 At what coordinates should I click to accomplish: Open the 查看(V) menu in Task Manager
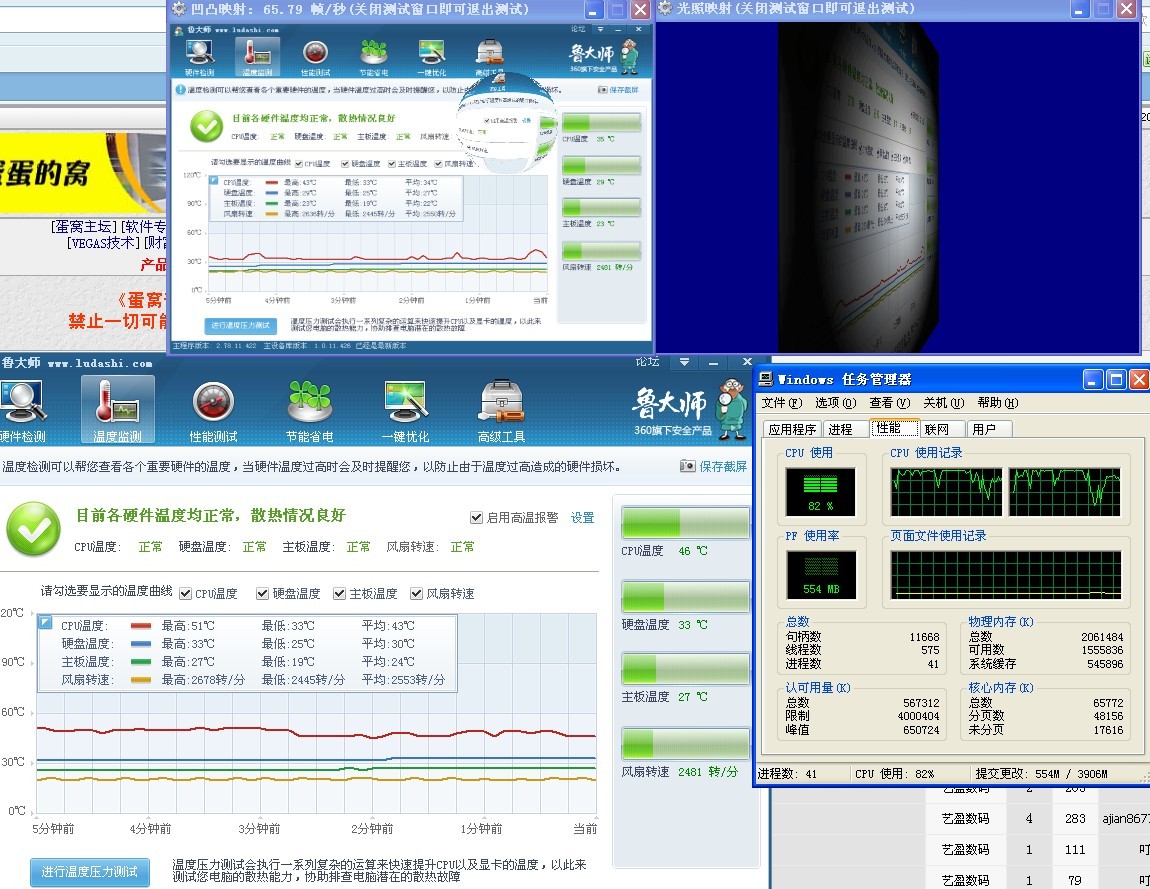pos(890,403)
